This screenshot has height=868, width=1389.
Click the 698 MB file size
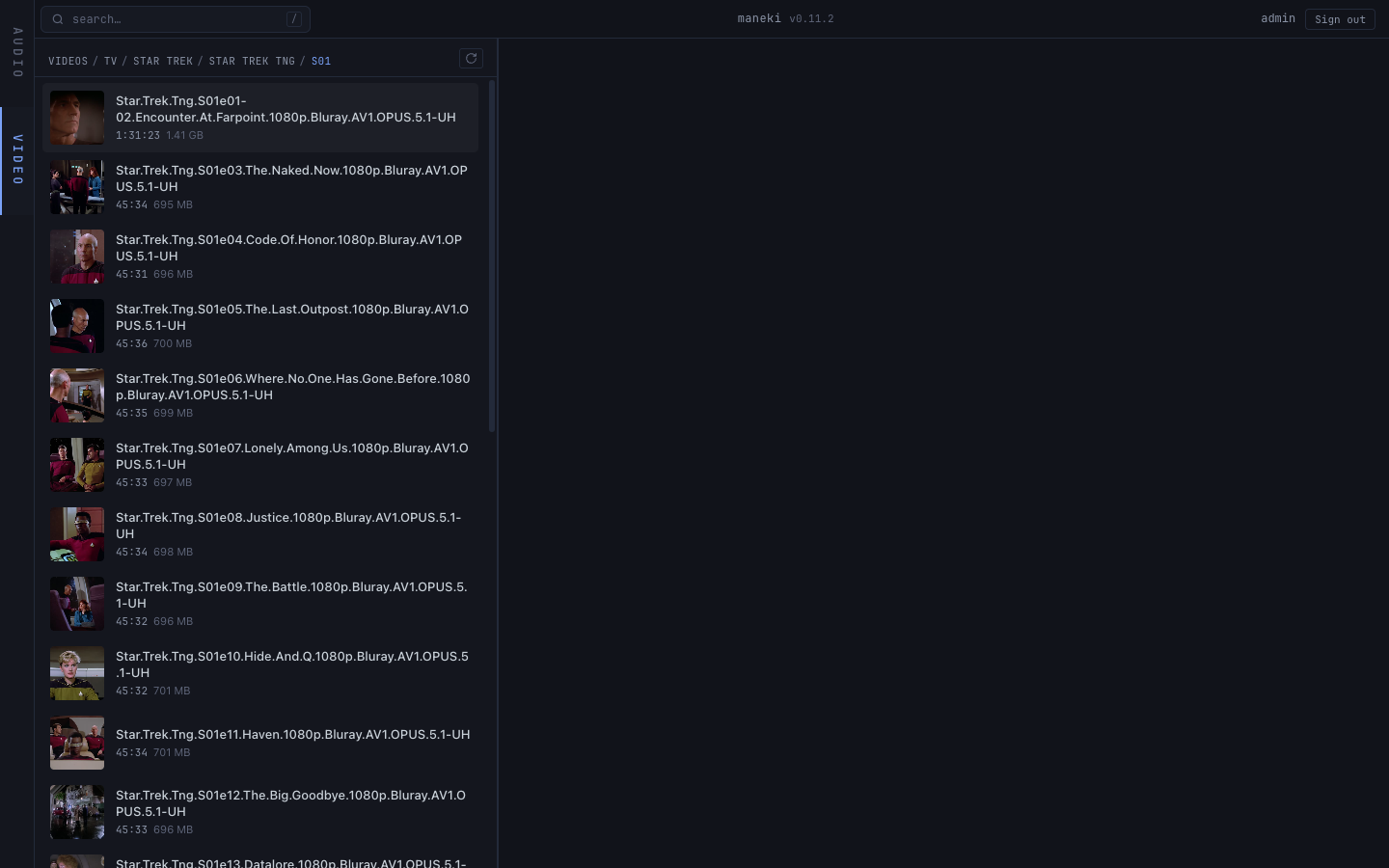pyautogui.click(x=173, y=552)
